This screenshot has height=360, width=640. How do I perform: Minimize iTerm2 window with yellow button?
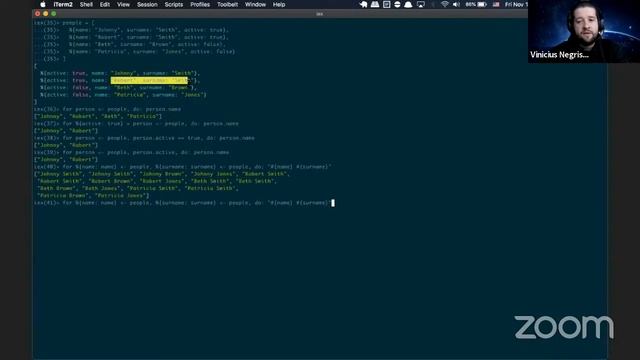point(45,14)
